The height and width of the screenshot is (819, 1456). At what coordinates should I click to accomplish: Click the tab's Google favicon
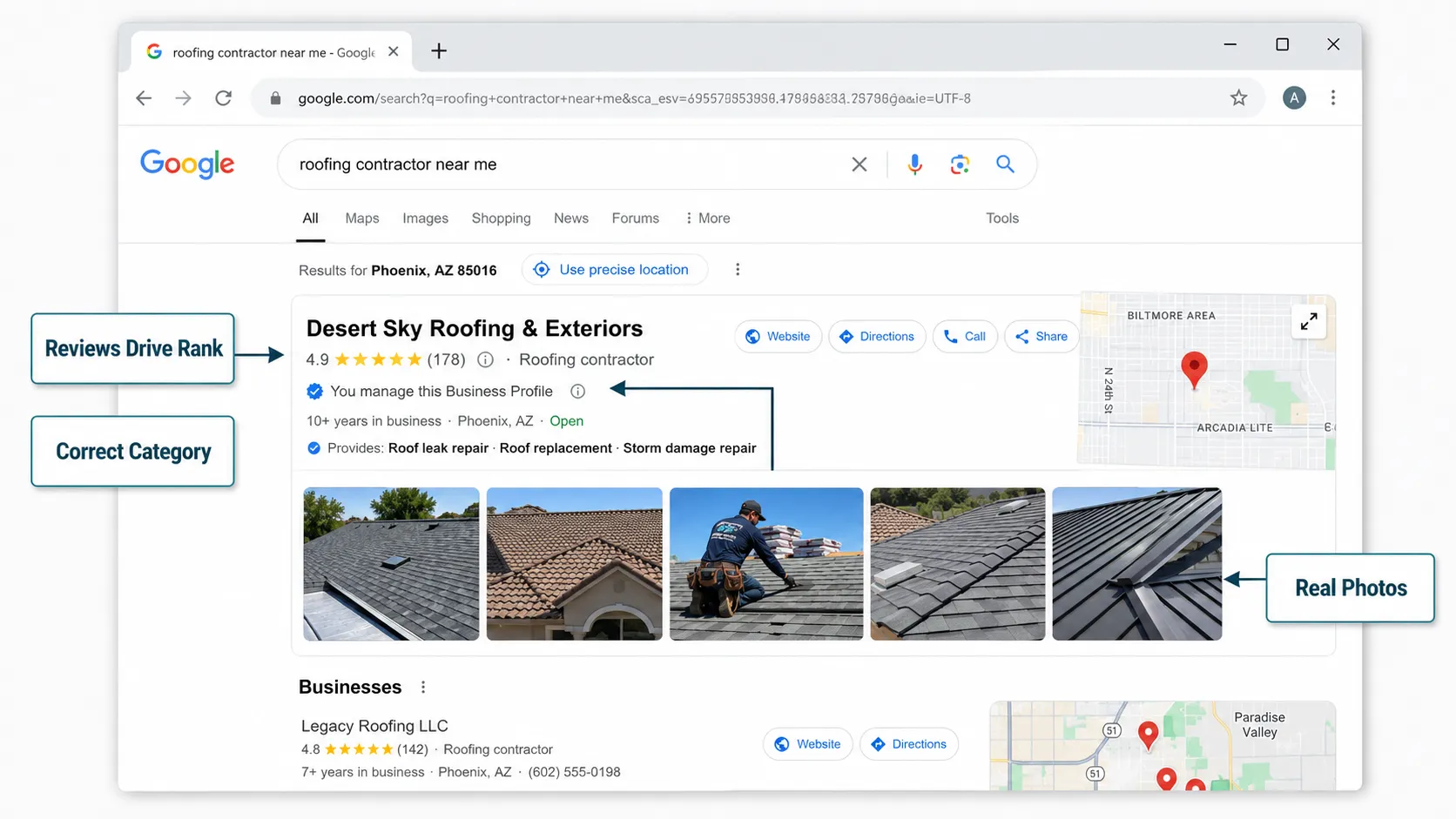click(154, 51)
